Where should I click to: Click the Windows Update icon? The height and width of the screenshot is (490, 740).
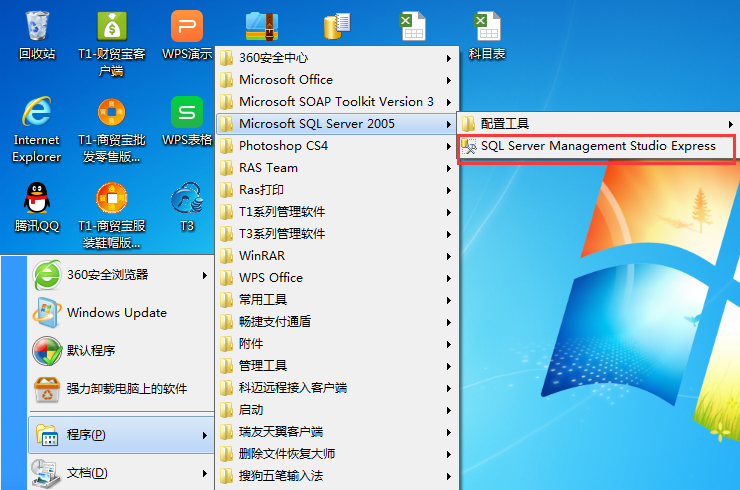click(47, 313)
